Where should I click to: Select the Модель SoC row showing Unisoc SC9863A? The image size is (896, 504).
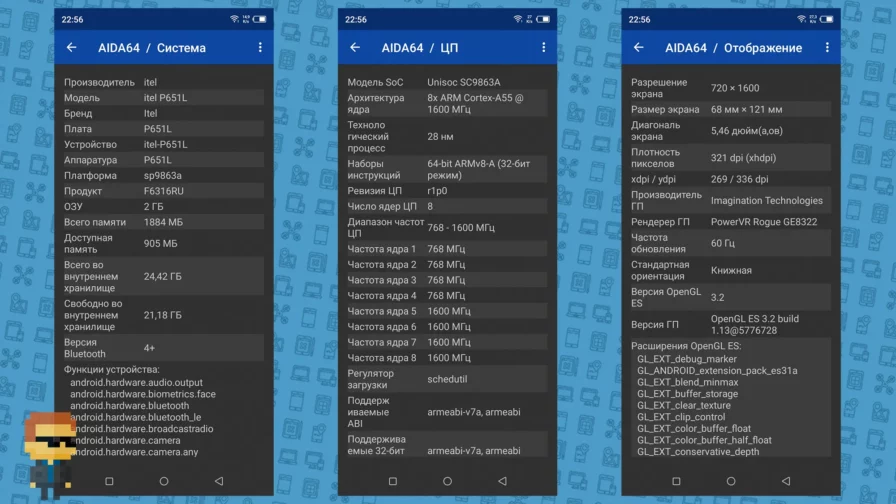(x=447, y=82)
